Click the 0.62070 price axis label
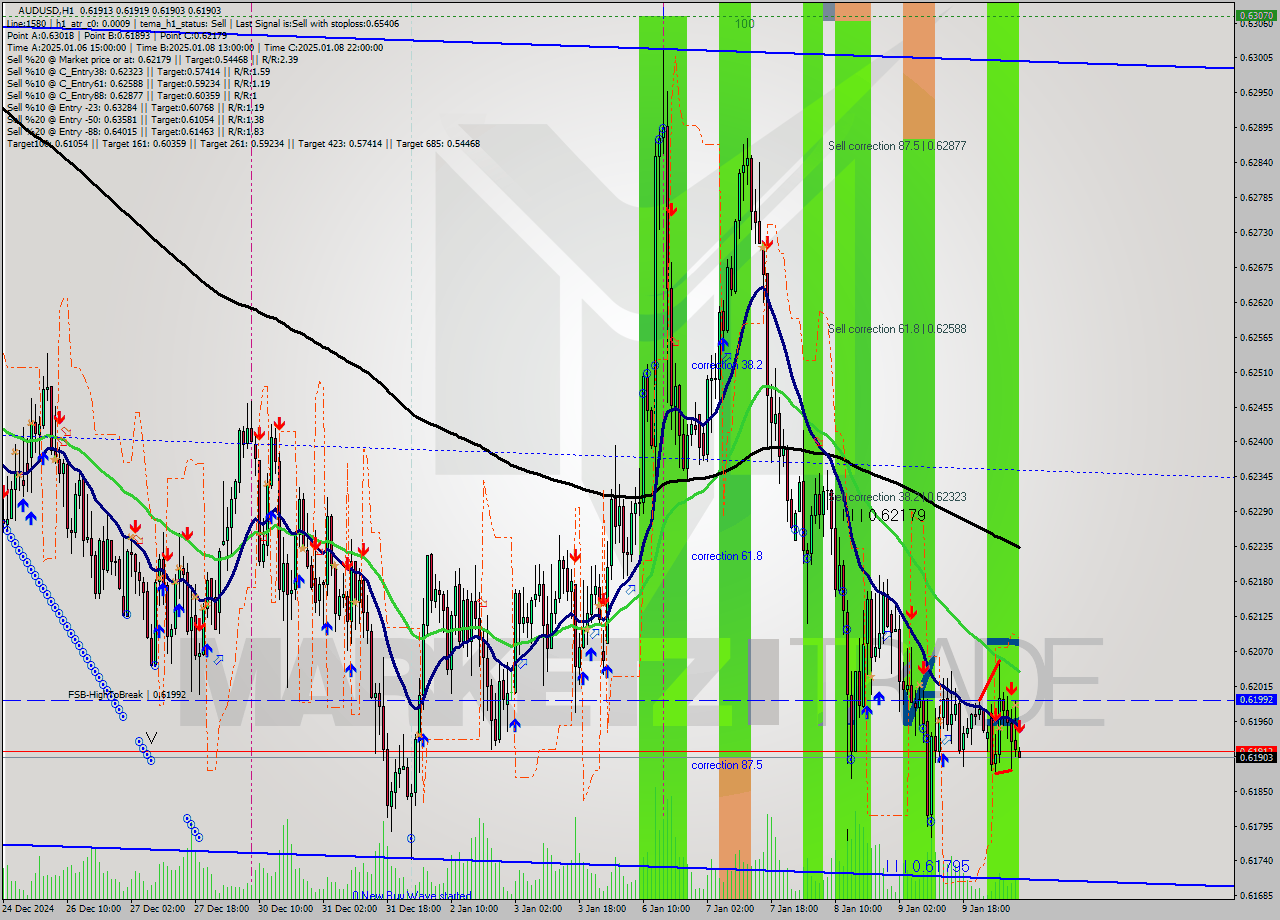1280x920 pixels. 1256,652
